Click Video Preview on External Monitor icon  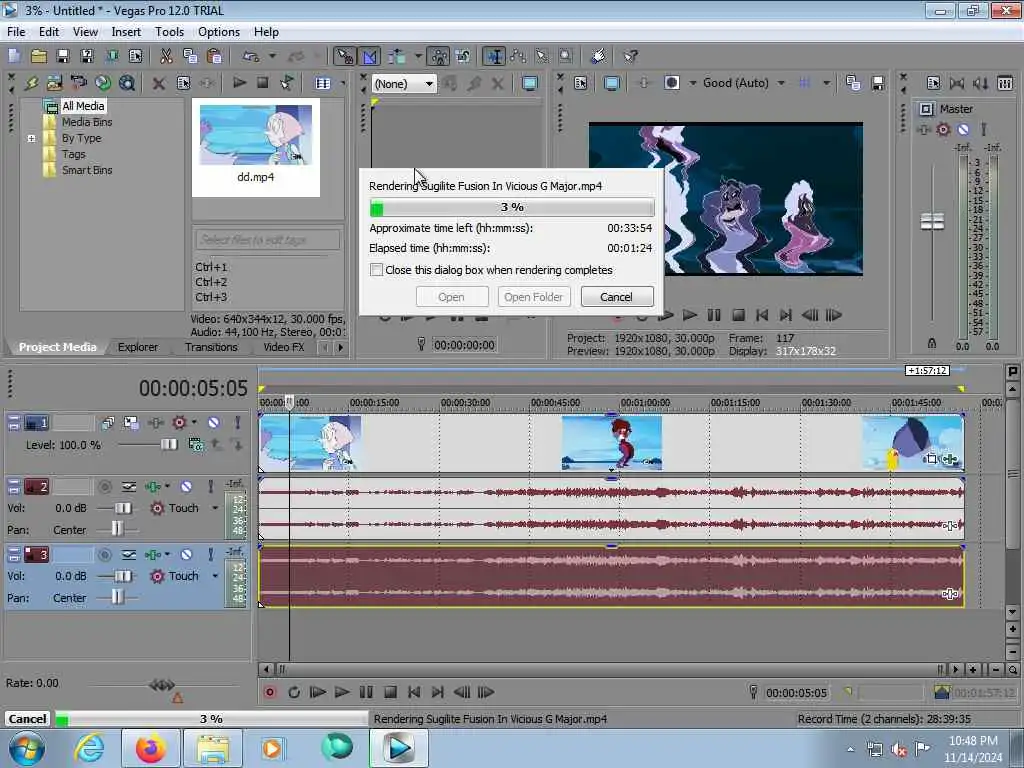612,83
